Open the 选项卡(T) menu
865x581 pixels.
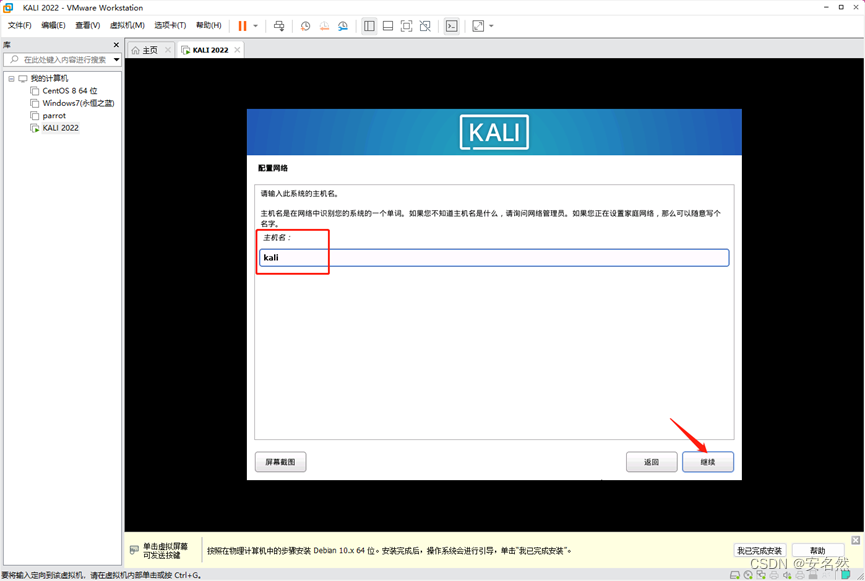tap(170, 25)
